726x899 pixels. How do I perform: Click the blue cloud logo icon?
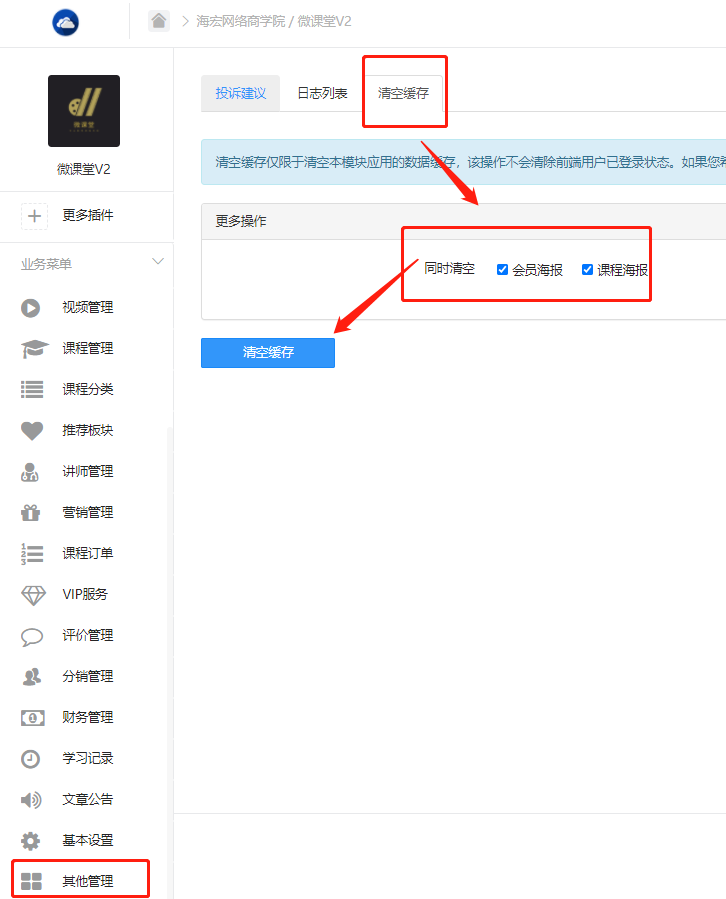(x=65, y=22)
